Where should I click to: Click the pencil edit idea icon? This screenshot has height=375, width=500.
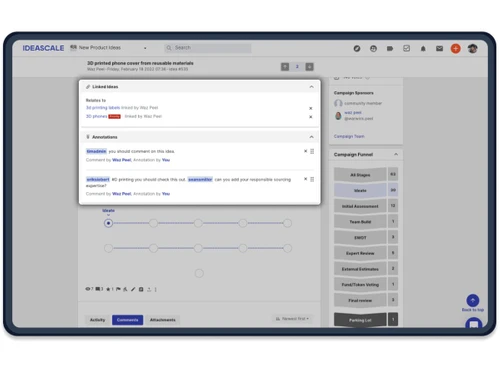[133, 289]
